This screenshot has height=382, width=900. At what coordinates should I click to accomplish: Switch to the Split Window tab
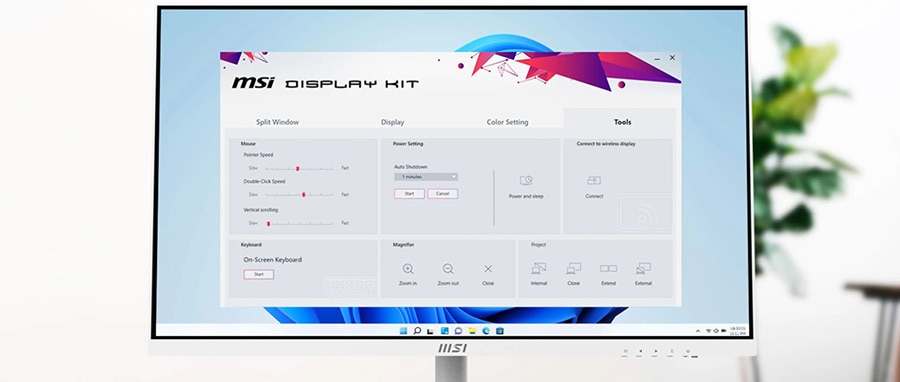(x=277, y=122)
